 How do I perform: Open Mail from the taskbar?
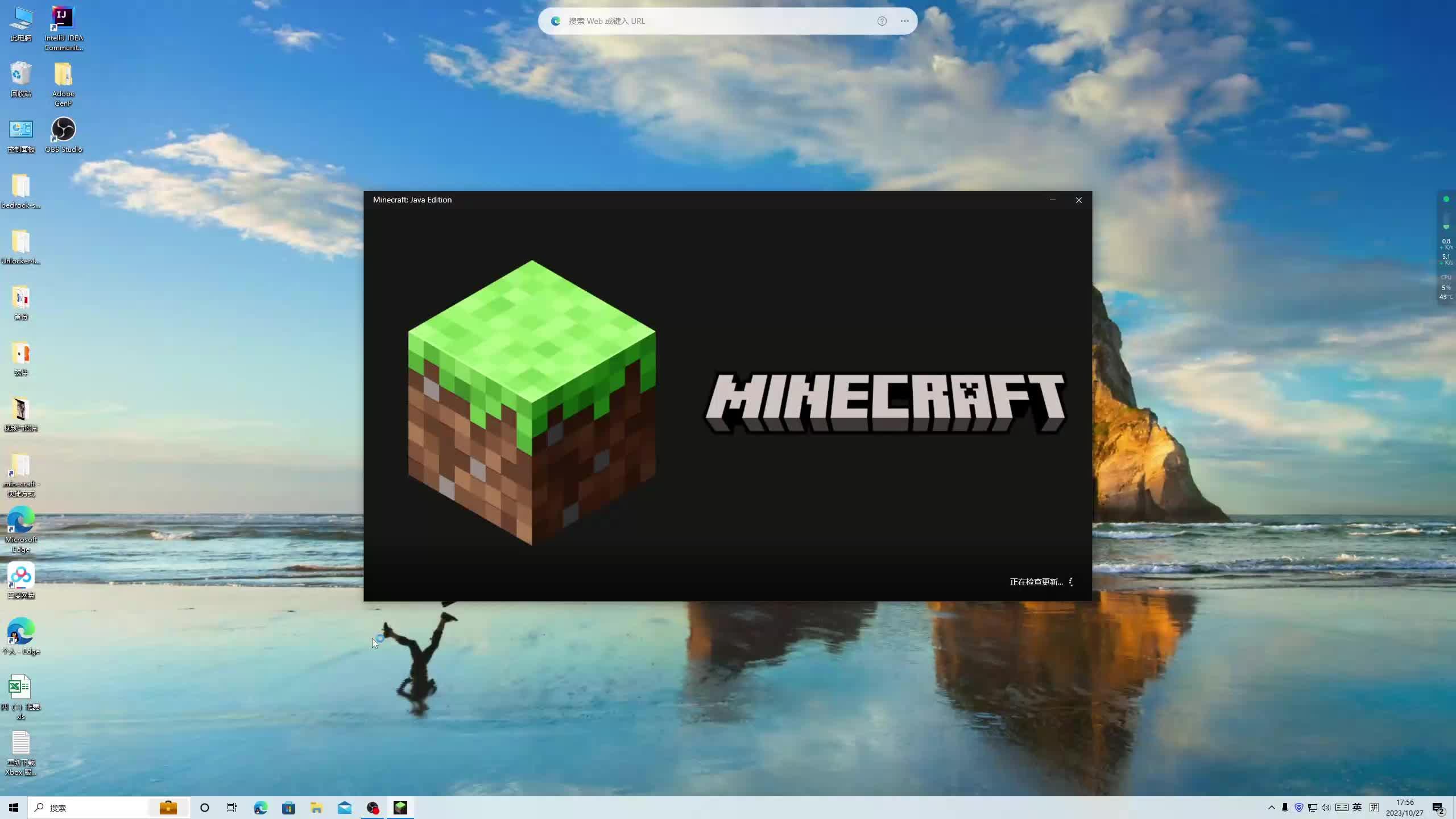coord(345,808)
